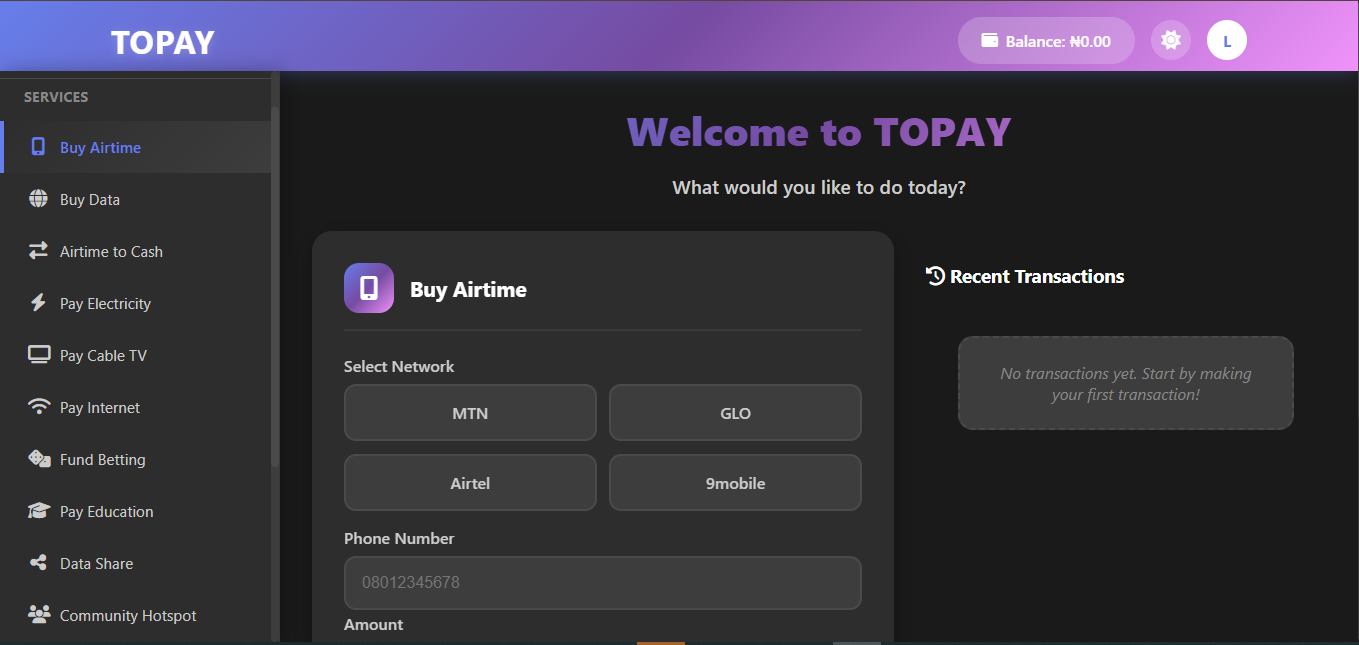Click the 'No transactions yet' message box

tap(1126, 383)
